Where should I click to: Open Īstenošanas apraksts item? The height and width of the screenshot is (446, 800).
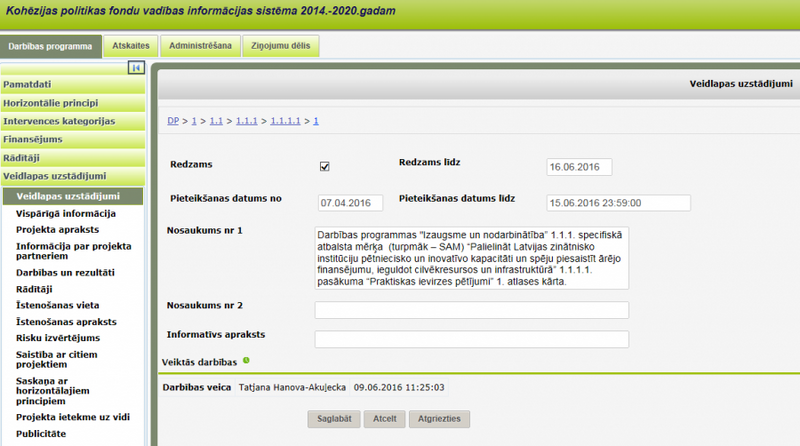(66, 321)
